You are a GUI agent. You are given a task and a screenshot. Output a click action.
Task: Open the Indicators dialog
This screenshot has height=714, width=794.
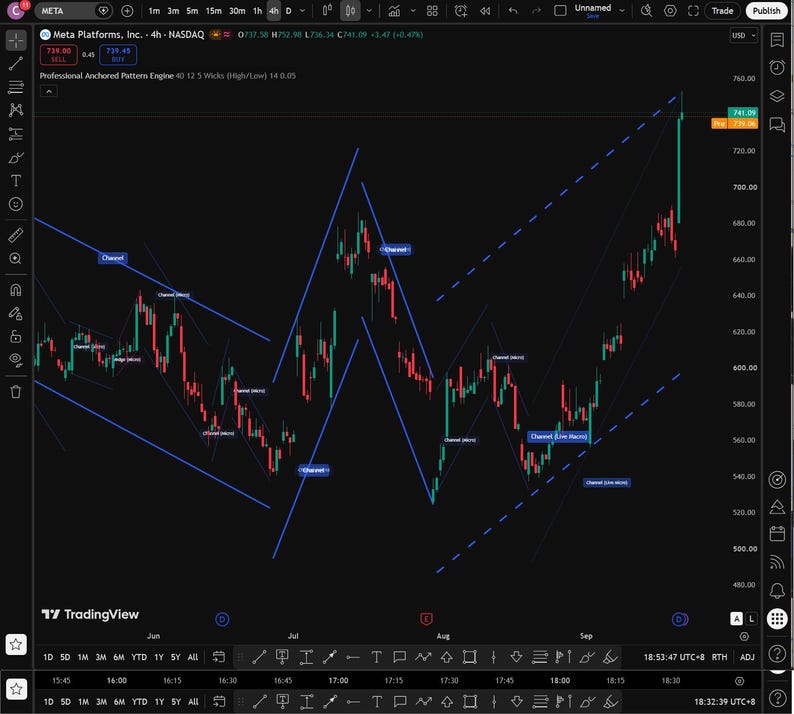point(394,11)
